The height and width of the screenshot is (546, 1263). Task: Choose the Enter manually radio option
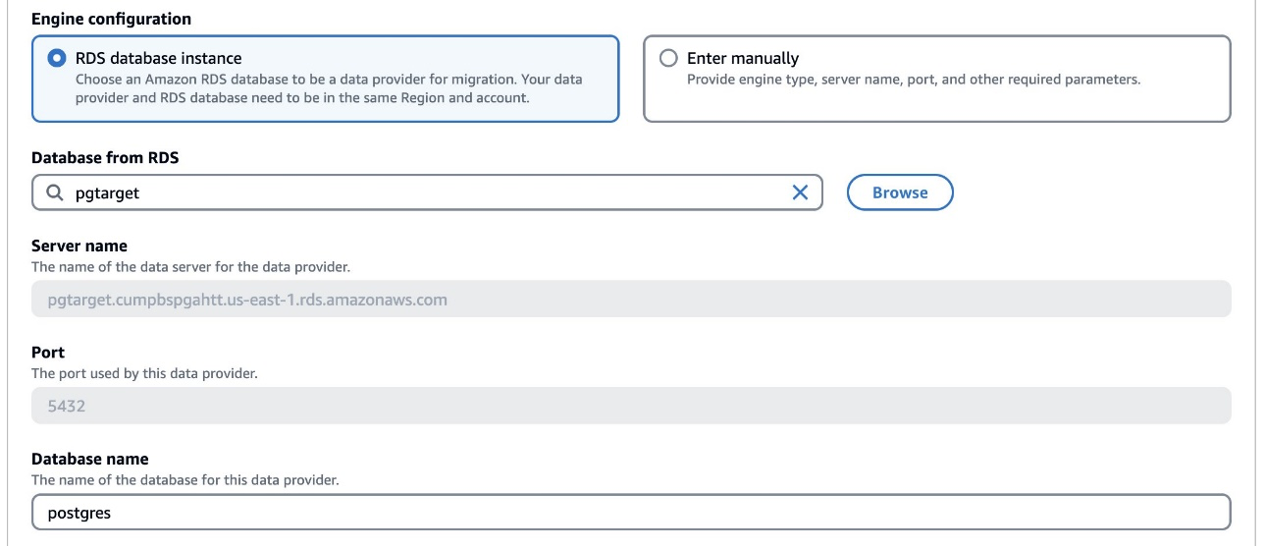click(669, 58)
